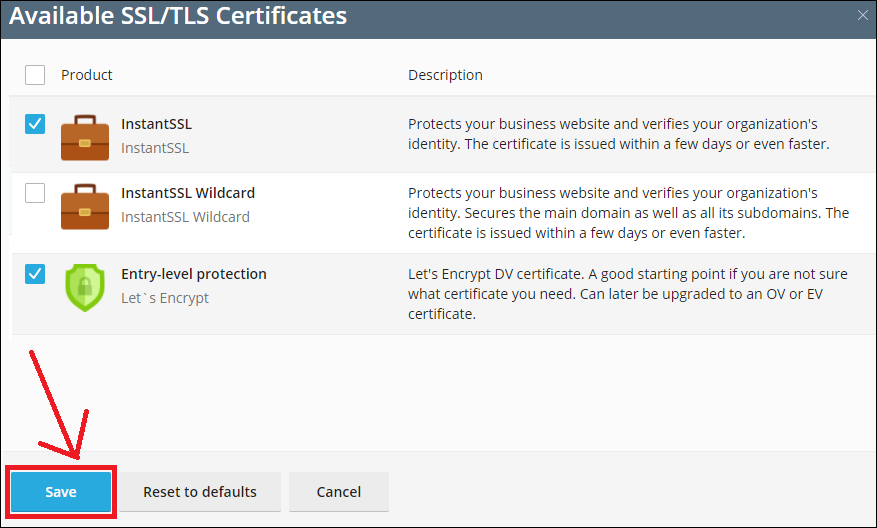Select the Entry-level protection product name
The height and width of the screenshot is (528, 877).
(194, 274)
